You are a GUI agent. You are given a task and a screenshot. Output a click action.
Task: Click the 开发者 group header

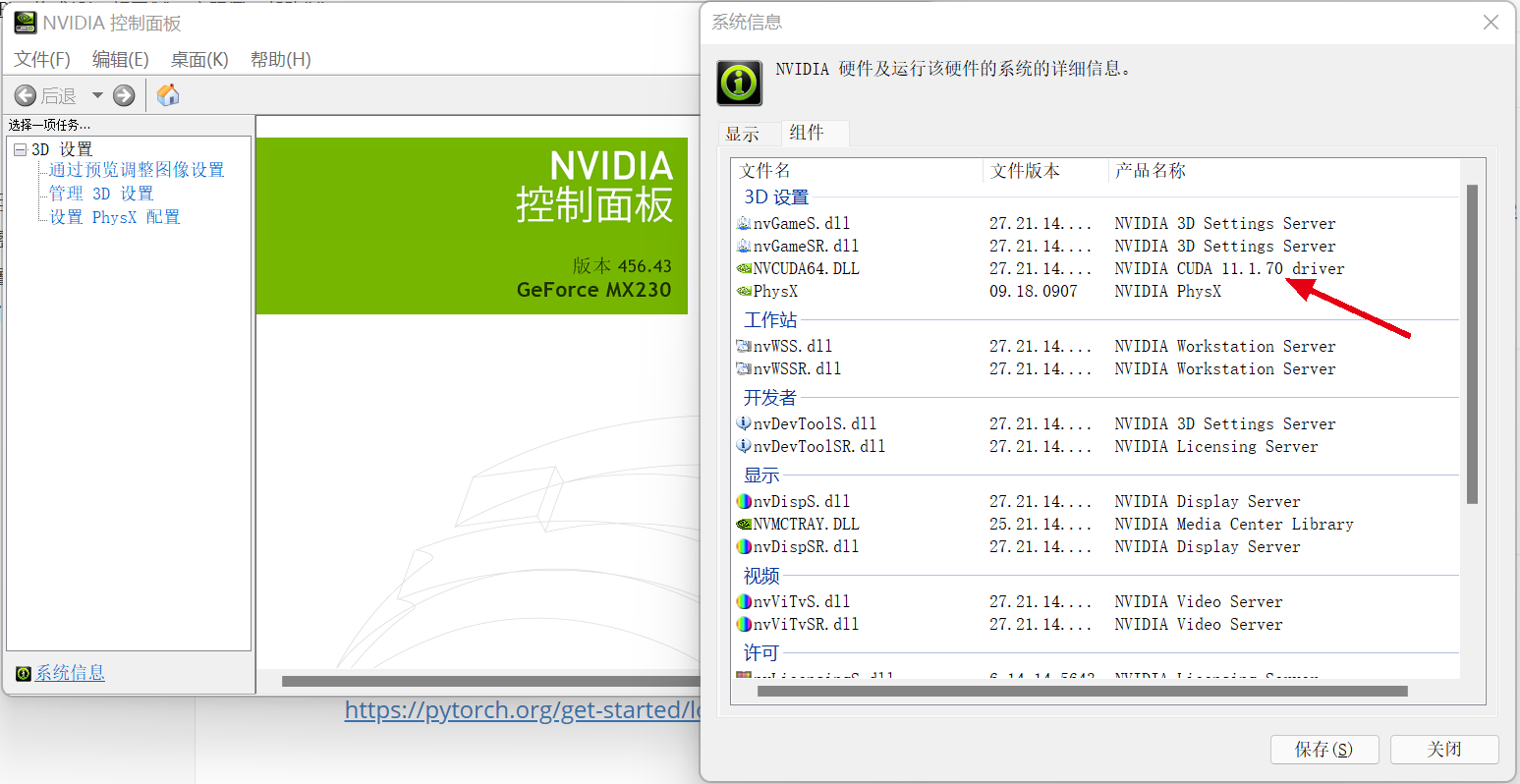770,398
